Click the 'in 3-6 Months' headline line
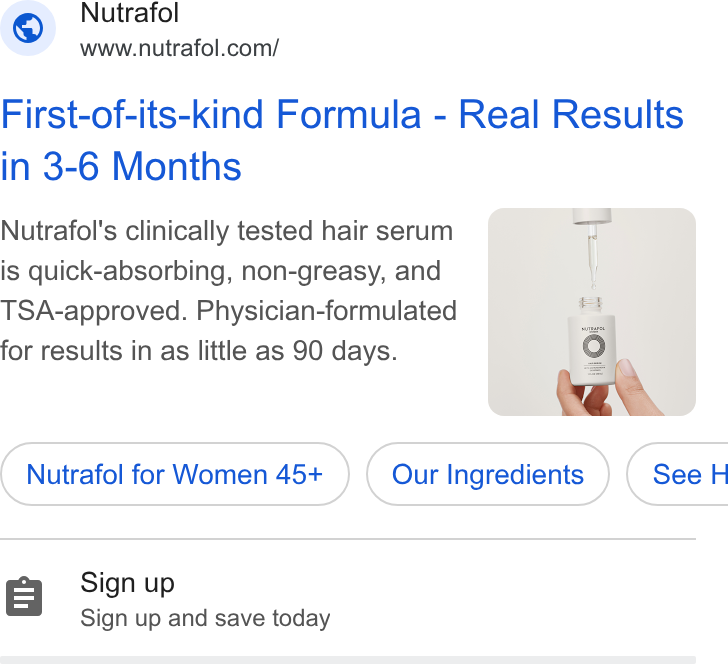 pyautogui.click(x=121, y=166)
